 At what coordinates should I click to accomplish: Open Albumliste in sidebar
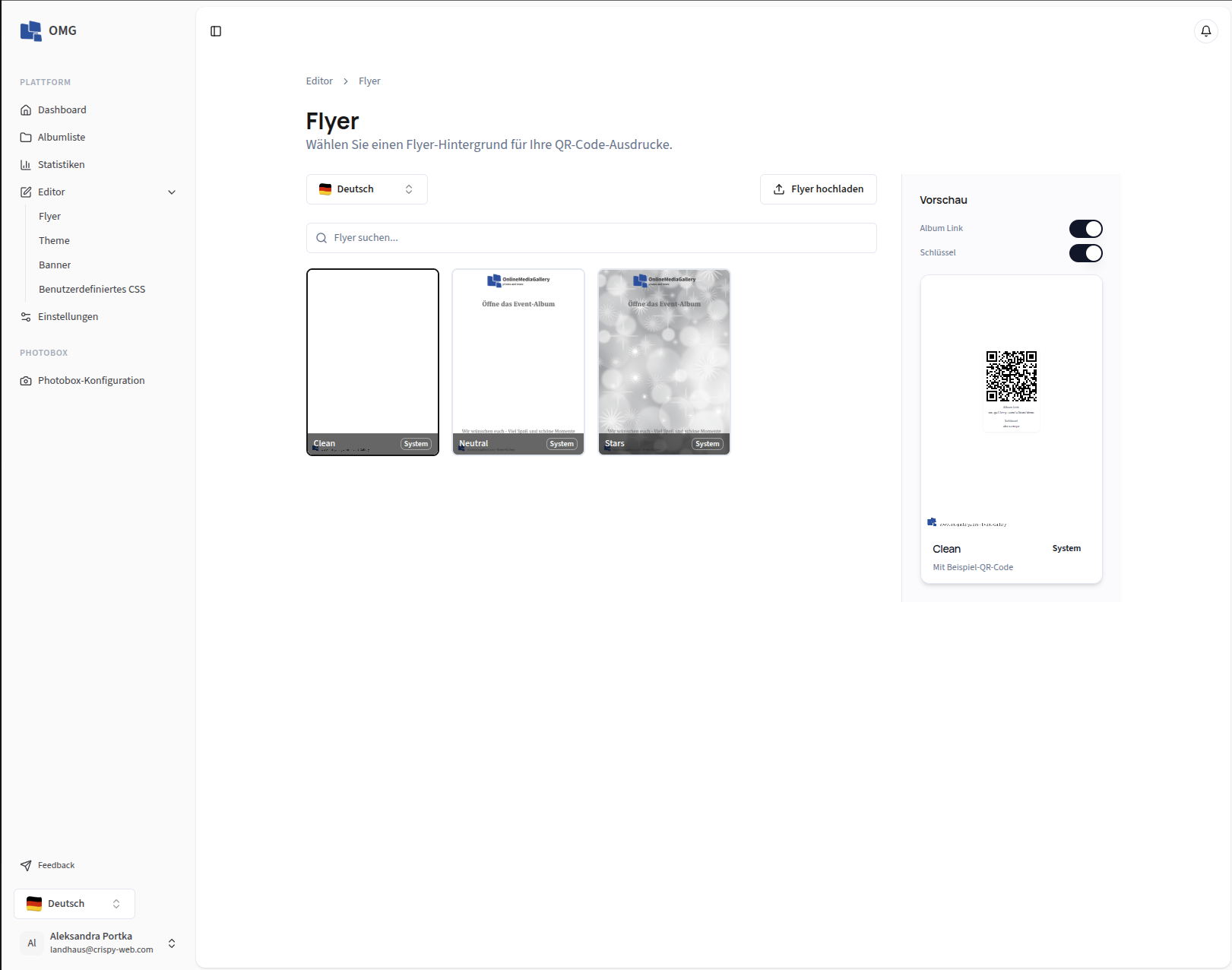pyautogui.click(x=99, y=138)
